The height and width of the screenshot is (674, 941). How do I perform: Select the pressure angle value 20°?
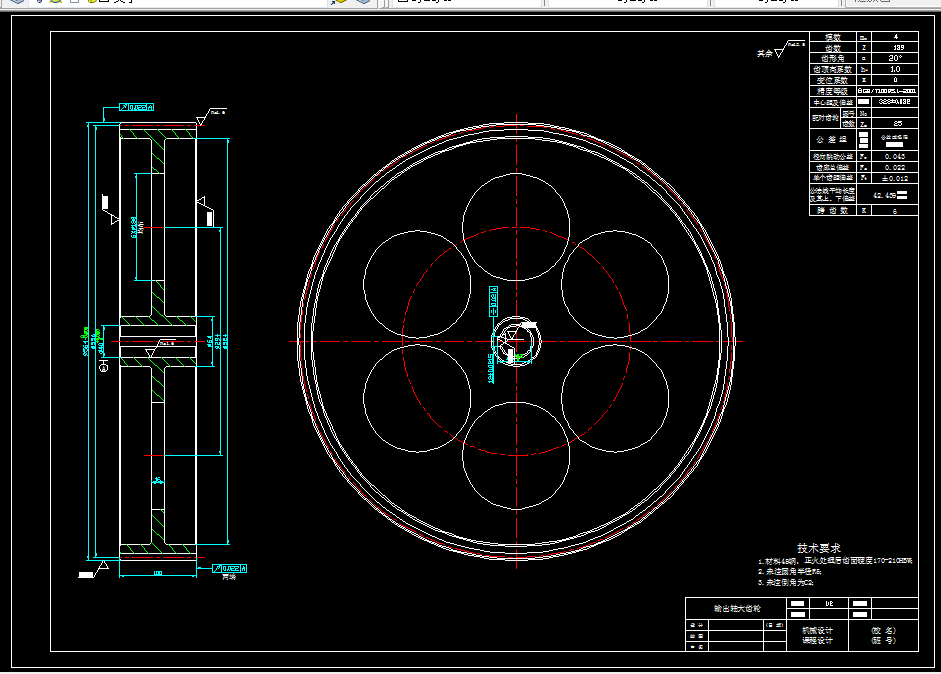[895, 58]
